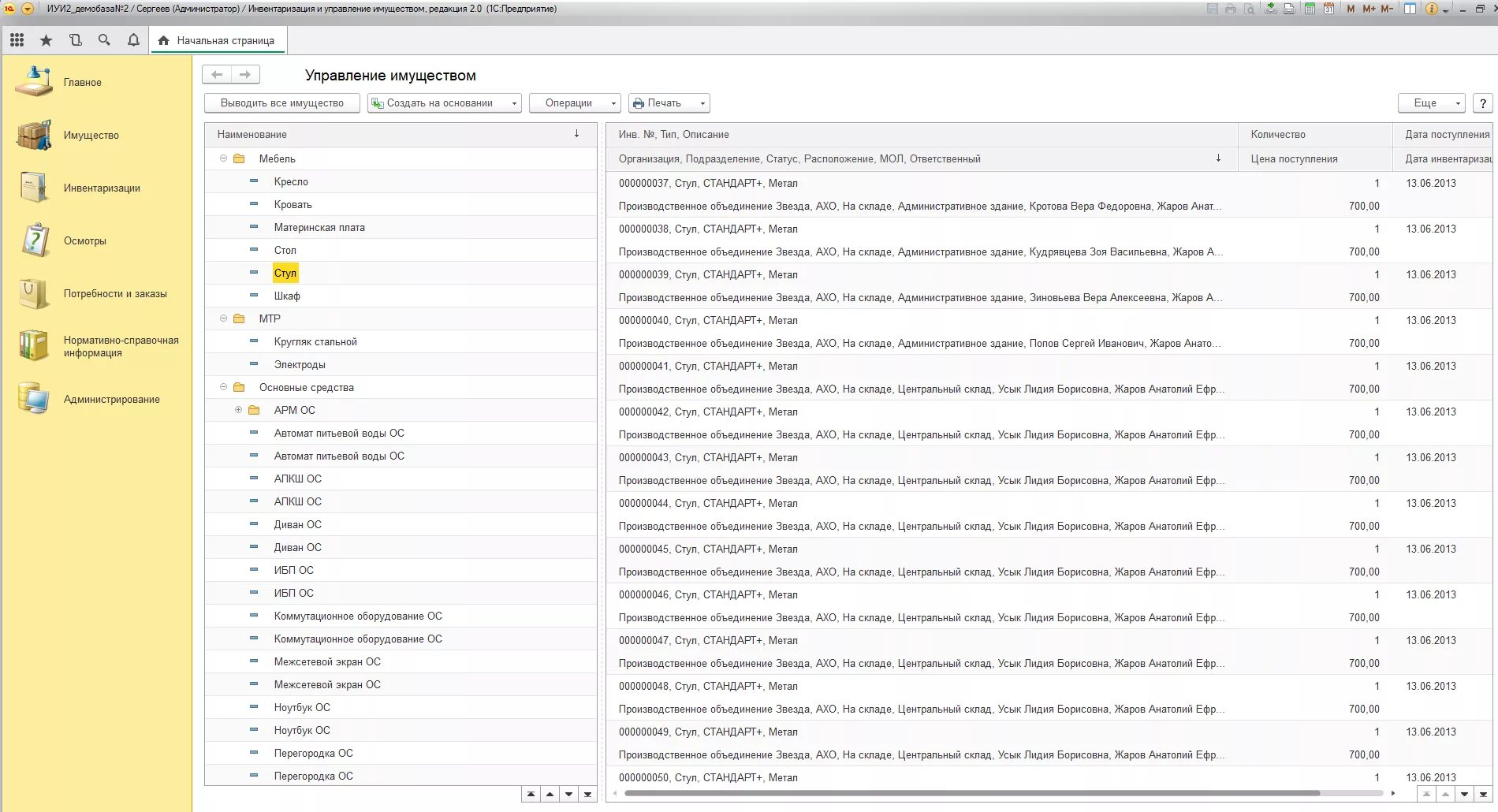Open the History icon

pos(75,40)
